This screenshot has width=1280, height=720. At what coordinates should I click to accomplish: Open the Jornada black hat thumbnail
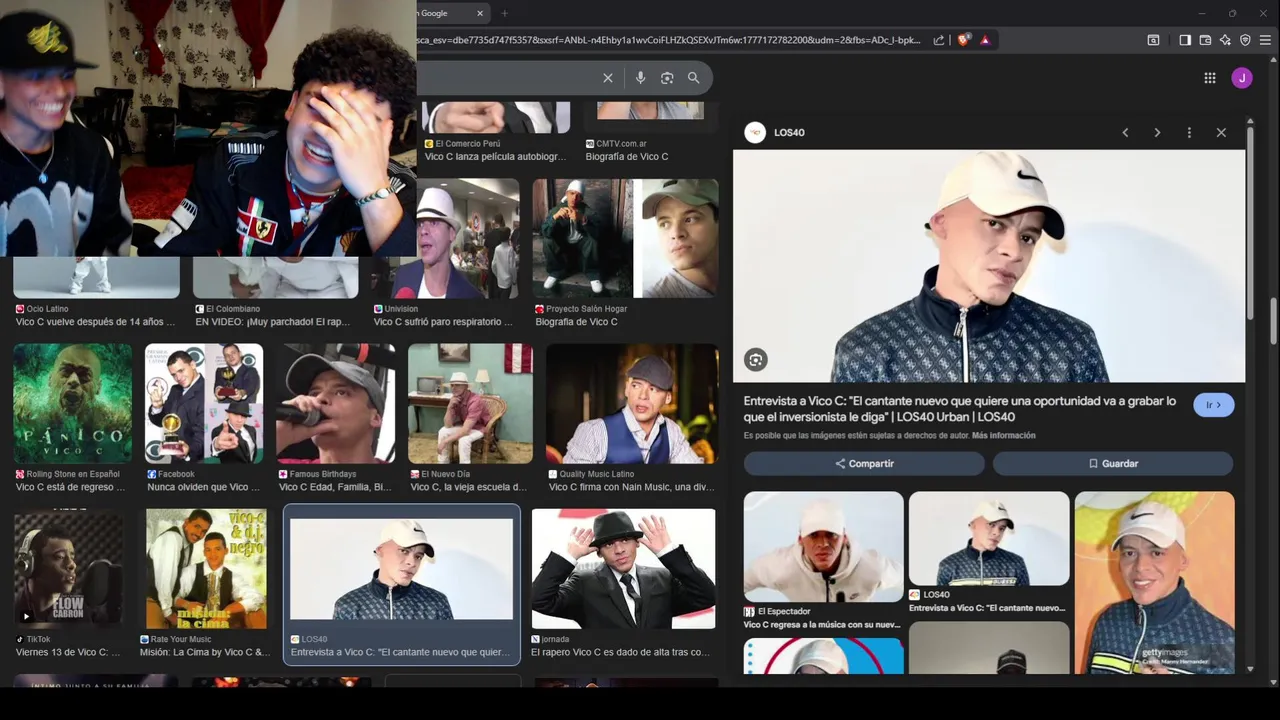pos(623,568)
